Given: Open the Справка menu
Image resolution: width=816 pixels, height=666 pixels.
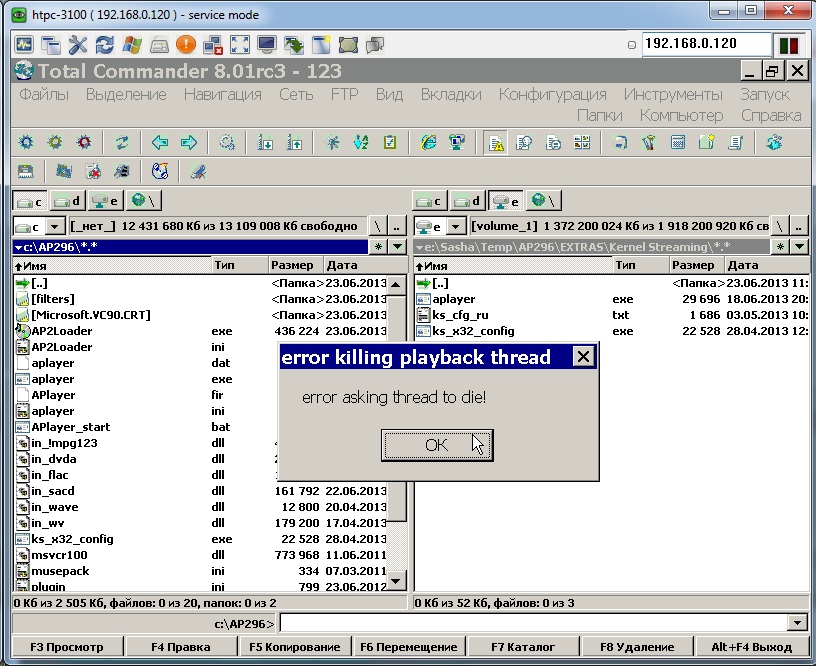Looking at the screenshot, I should [771, 115].
